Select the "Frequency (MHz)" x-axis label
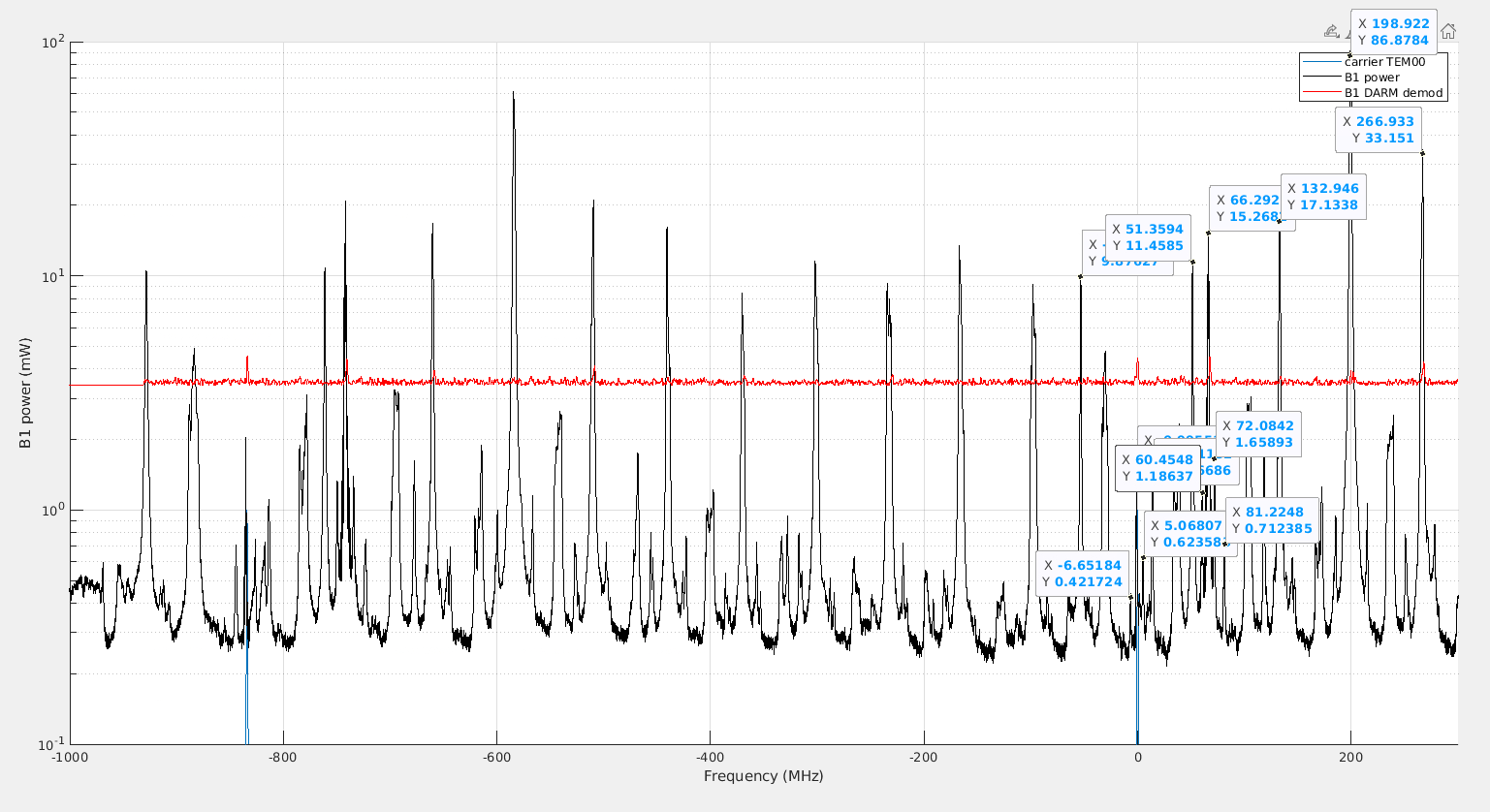The image size is (1490, 812). (x=763, y=776)
